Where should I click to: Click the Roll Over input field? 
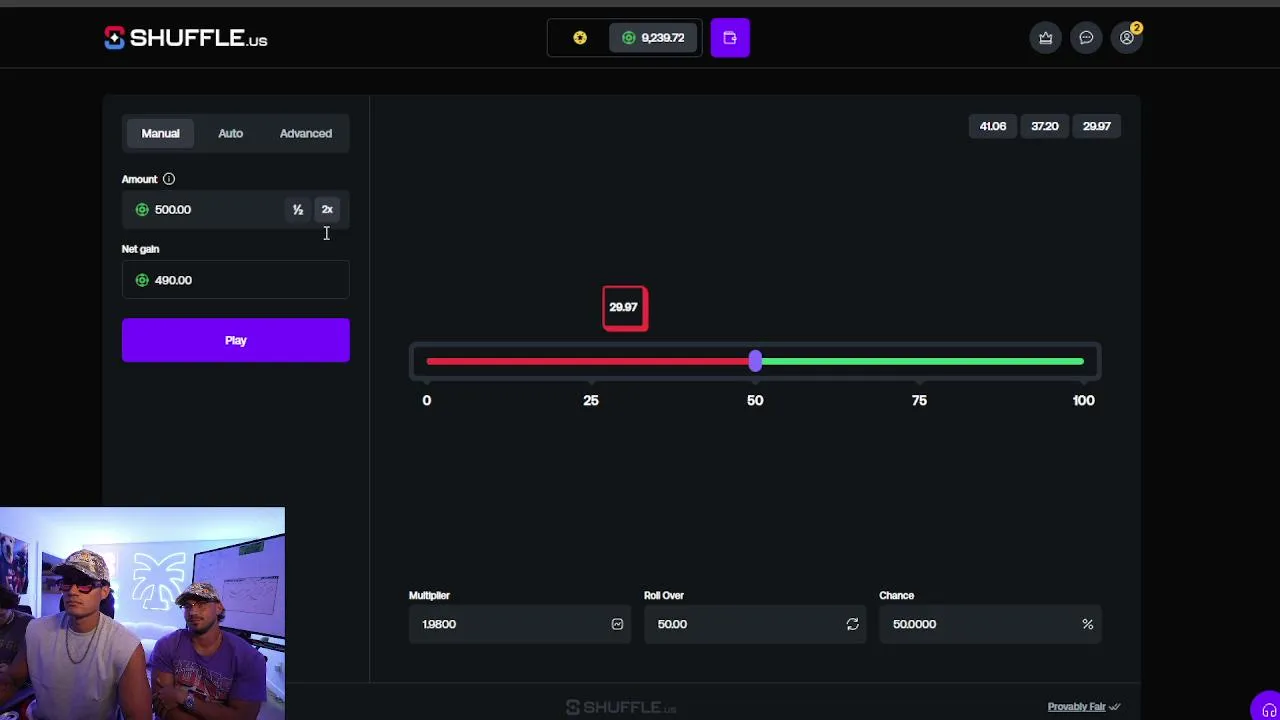755,624
